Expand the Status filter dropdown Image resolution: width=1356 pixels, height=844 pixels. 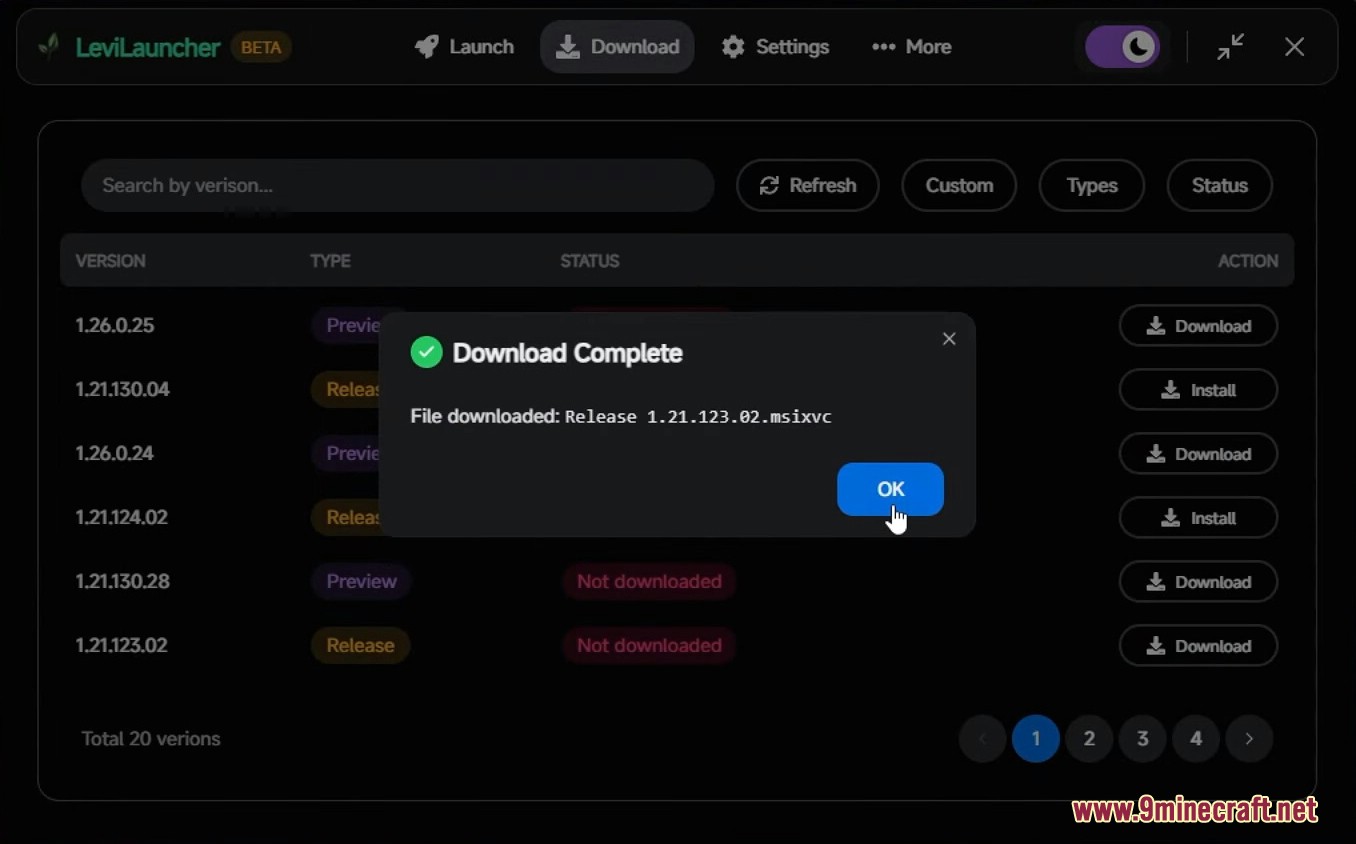1219,186
